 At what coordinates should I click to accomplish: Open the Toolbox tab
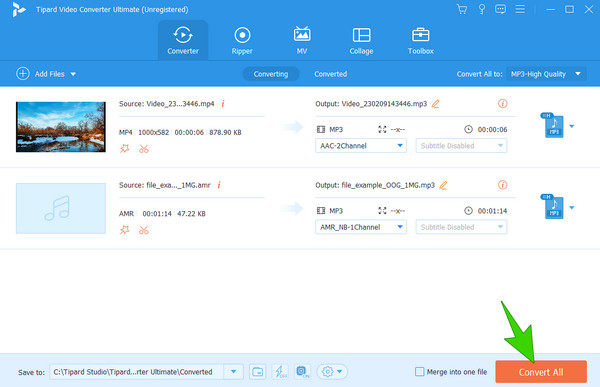(421, 40)
